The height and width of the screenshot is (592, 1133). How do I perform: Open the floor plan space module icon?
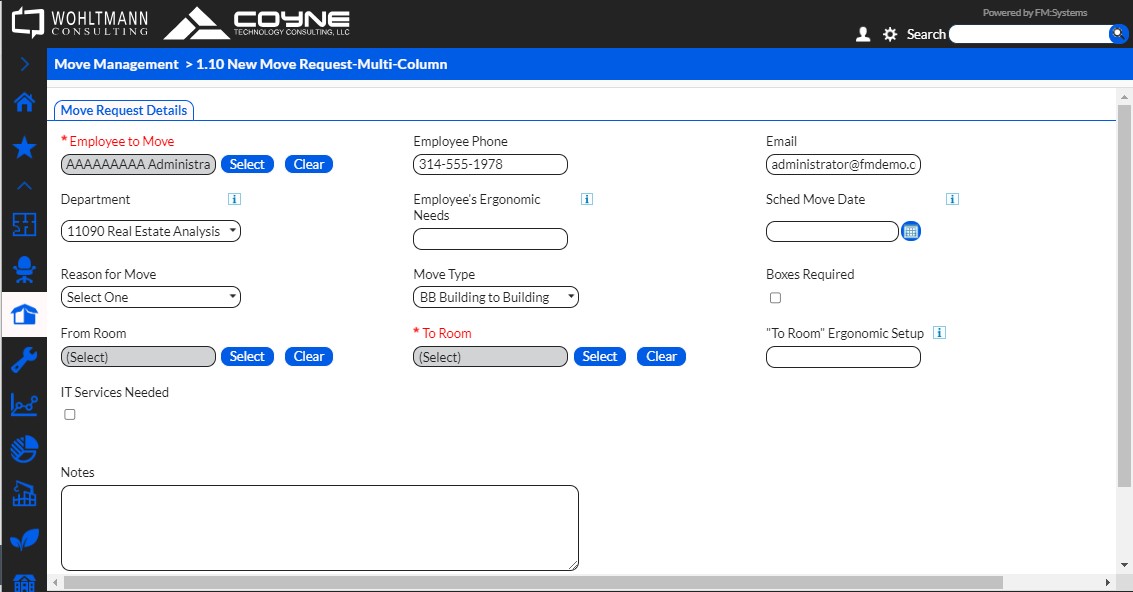click(24, 224)
